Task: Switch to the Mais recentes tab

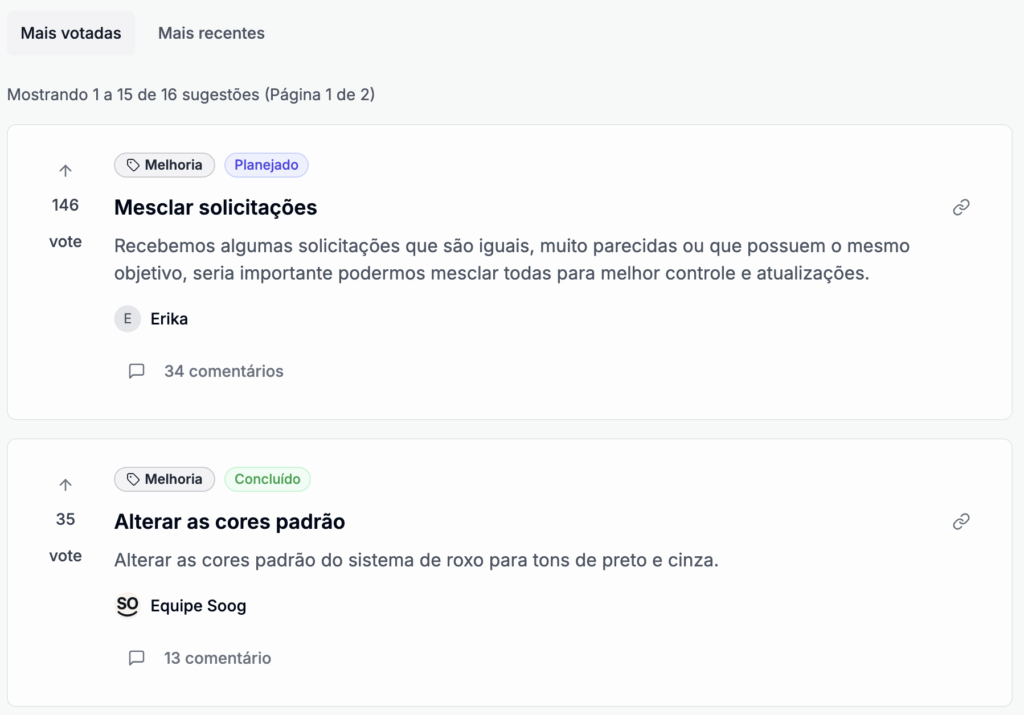Action: (211, 33)
